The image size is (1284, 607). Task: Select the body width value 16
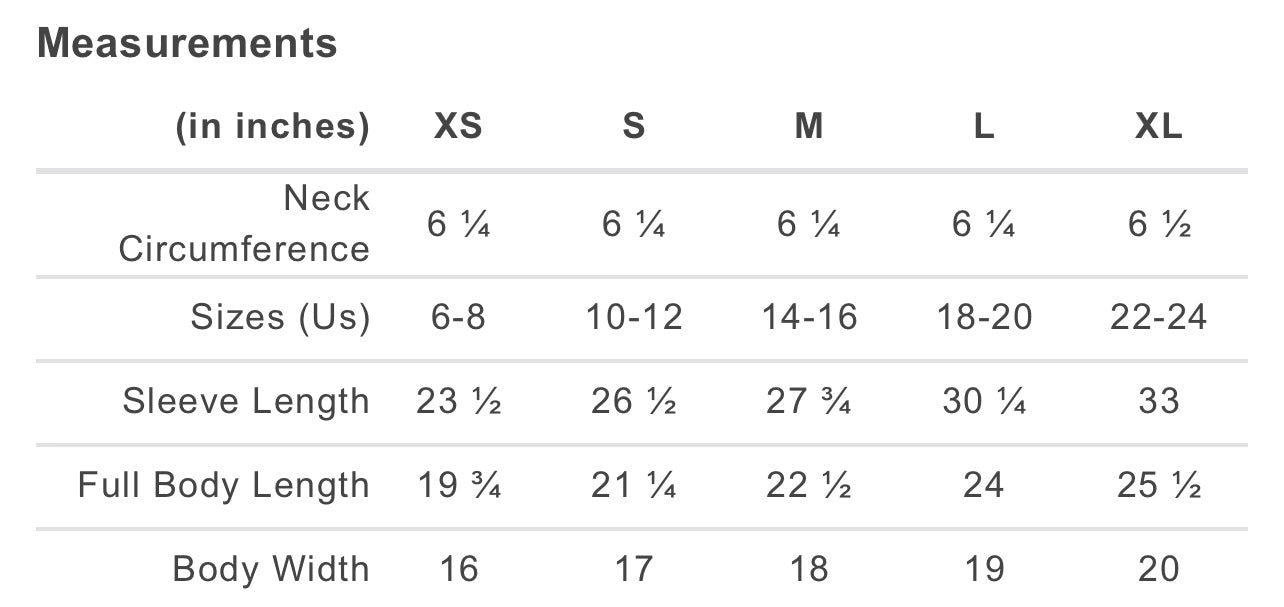click(x=458, y=569)
